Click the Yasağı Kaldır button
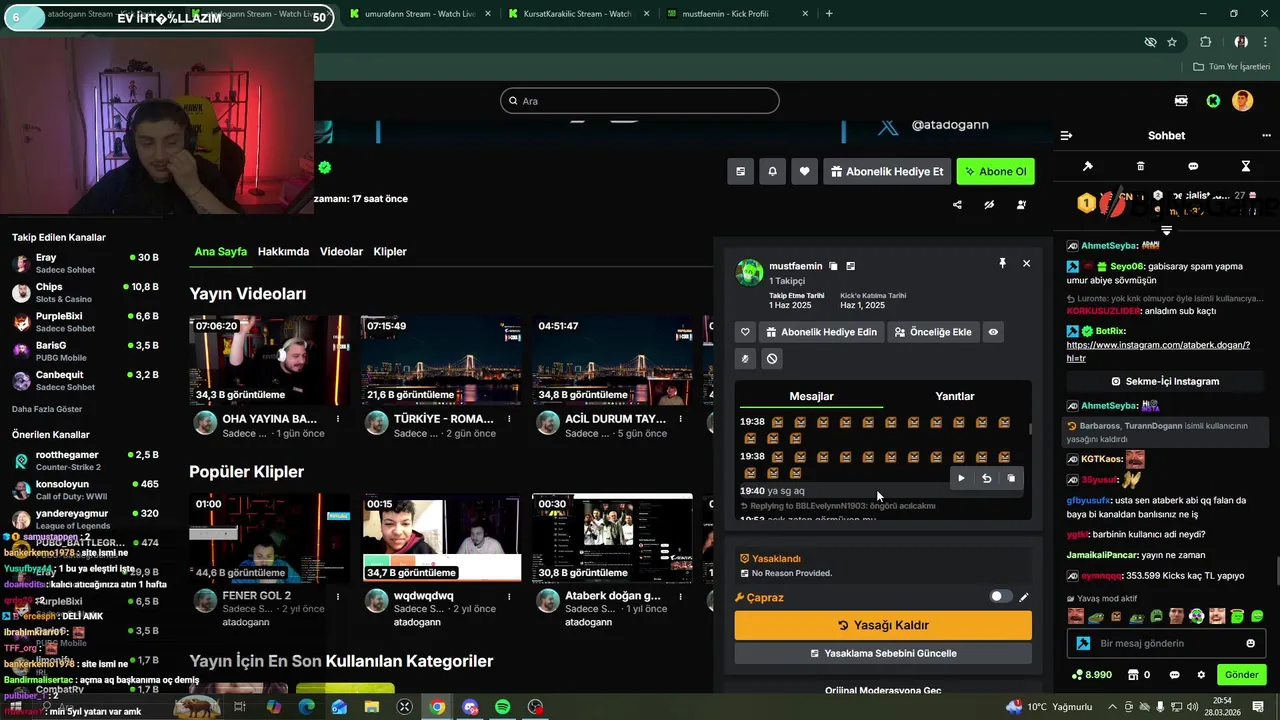This screenshot has height=720, width=1280. tap(883, 625)
